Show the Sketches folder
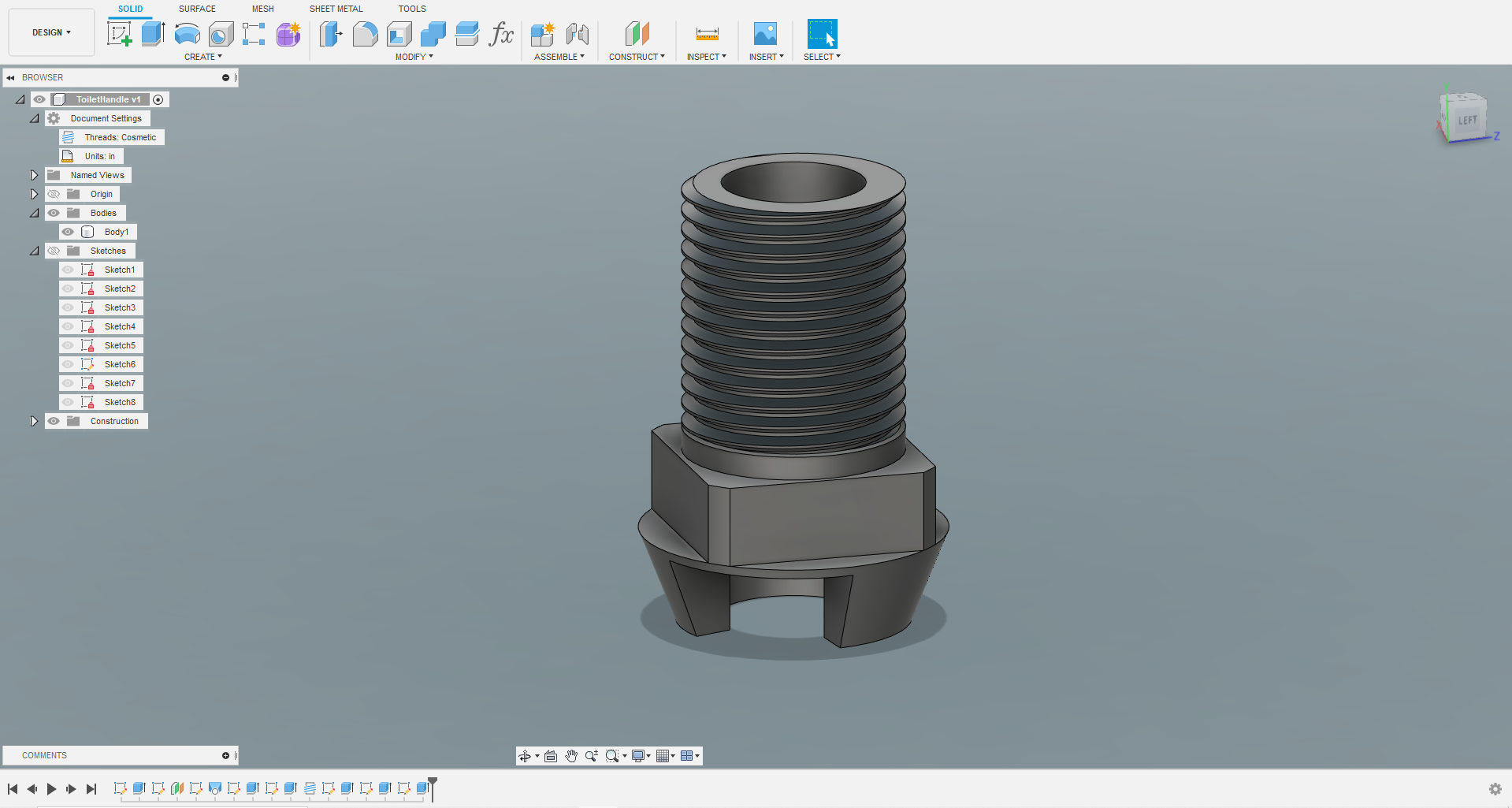The width and height of the screenshot is (1512, 808). click(54, 251)
